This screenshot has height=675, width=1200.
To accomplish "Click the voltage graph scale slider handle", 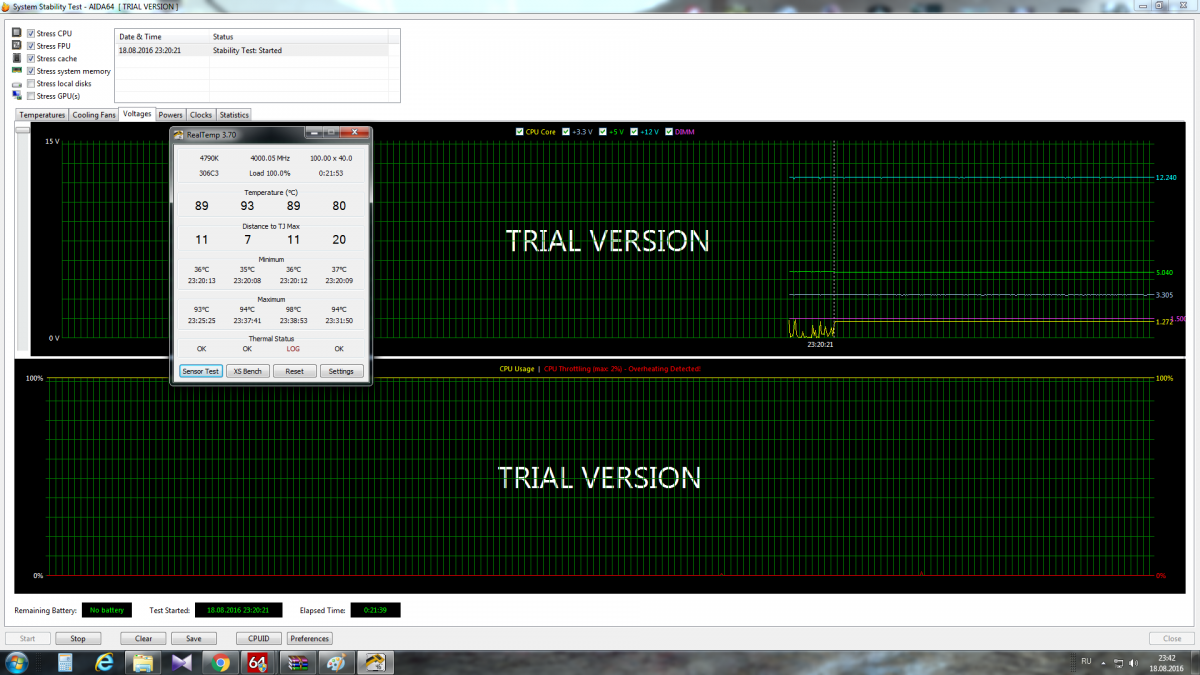I will coord(22,129).
